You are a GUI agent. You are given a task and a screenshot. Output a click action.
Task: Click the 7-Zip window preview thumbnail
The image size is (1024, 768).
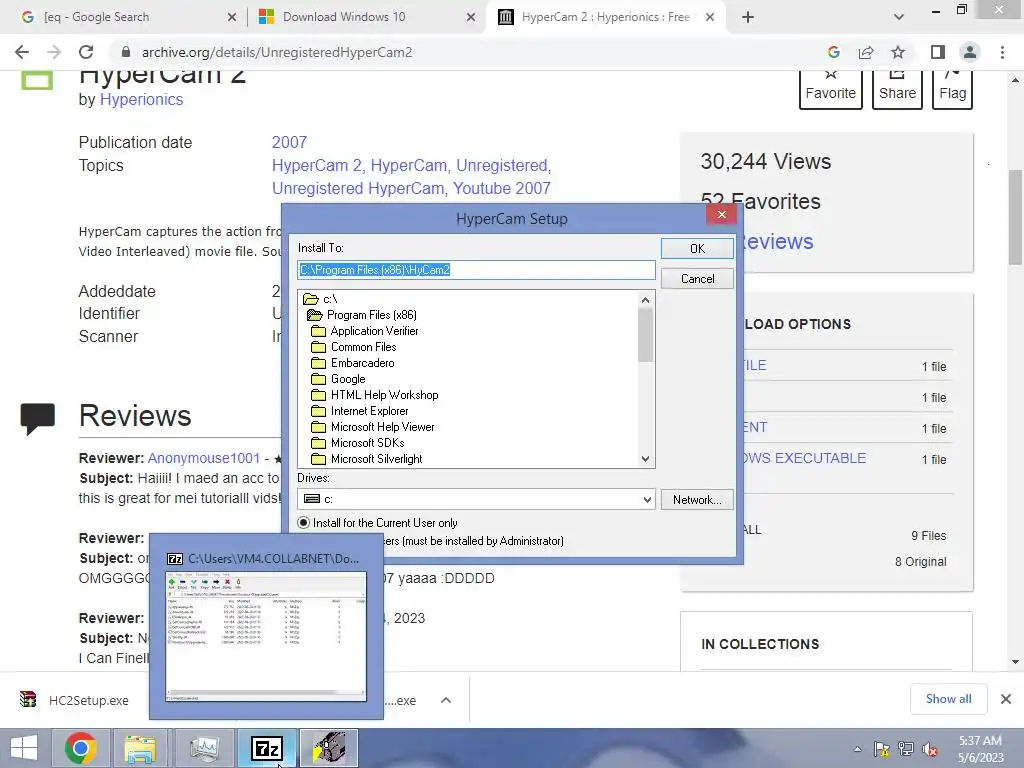tap(266, 637)
